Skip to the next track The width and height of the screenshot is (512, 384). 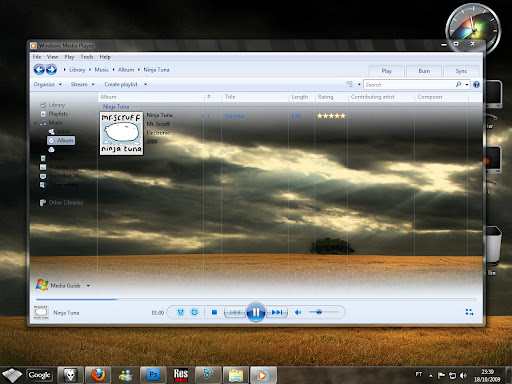click(x=277, y=312)
